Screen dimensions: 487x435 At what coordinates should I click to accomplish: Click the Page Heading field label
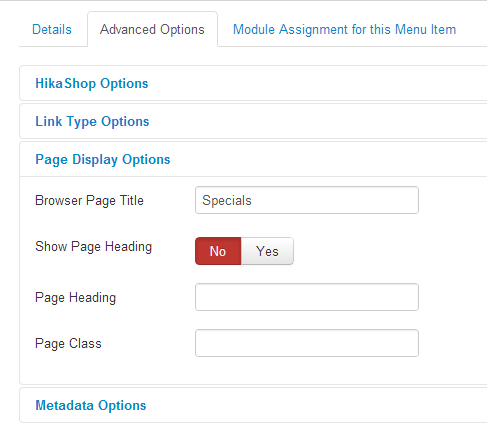pos(75,297)
